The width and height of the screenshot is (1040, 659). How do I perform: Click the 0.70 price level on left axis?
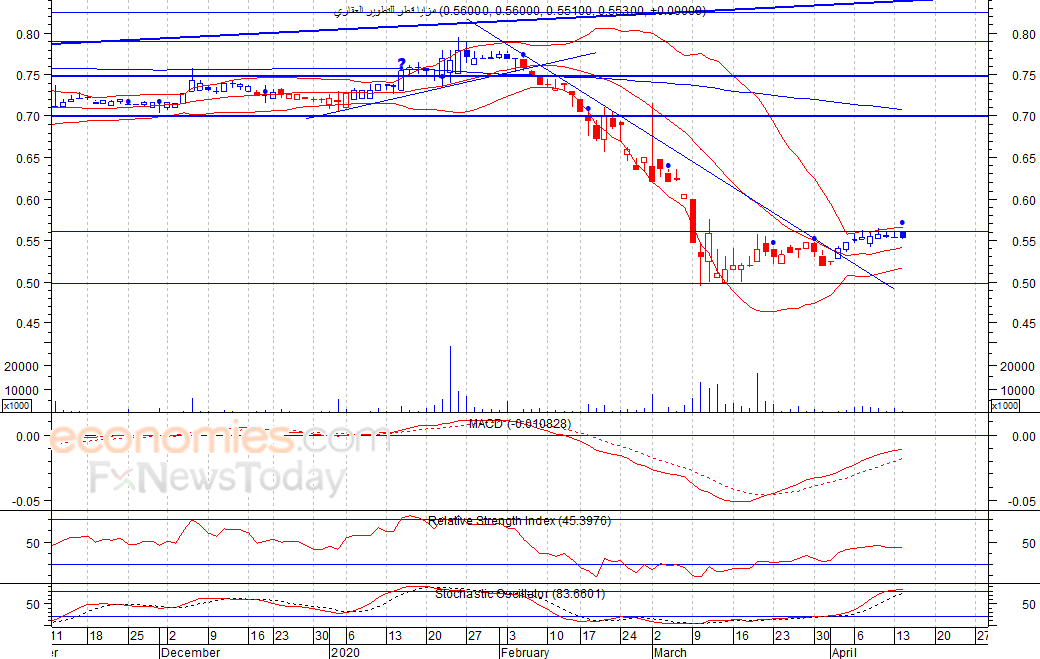tap(29, 117)
